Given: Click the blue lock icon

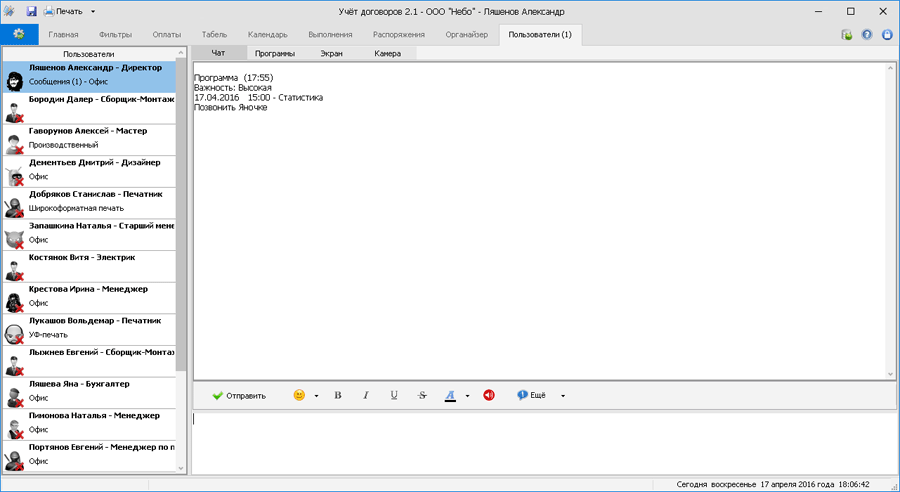Looking at the screenshot, I should coord(887,34).
